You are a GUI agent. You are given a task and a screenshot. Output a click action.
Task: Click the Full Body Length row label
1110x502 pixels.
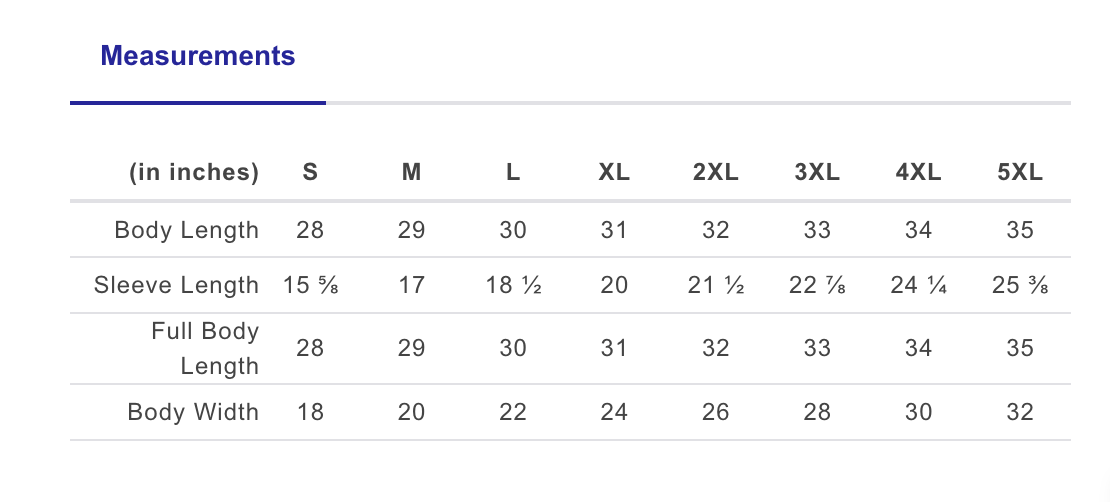click(x=205, y=348)
